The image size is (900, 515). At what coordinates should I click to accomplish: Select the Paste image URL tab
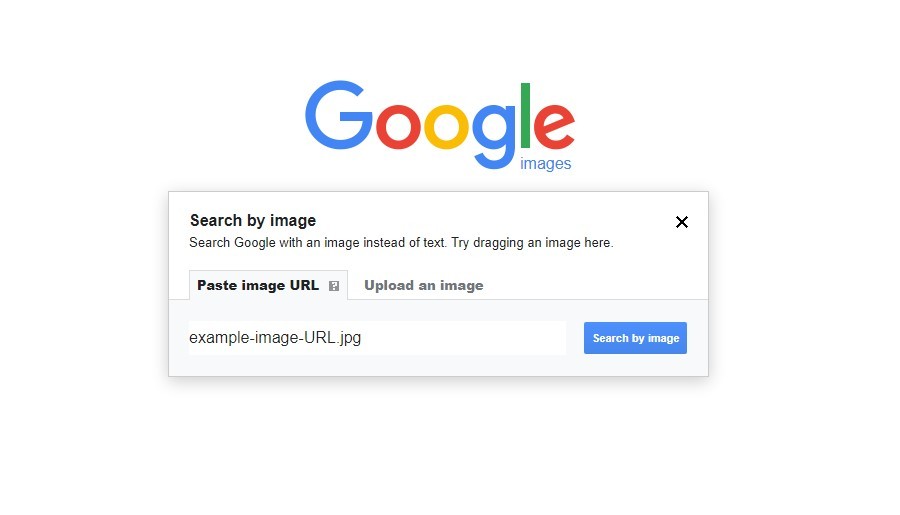click(x=258, y=285)
